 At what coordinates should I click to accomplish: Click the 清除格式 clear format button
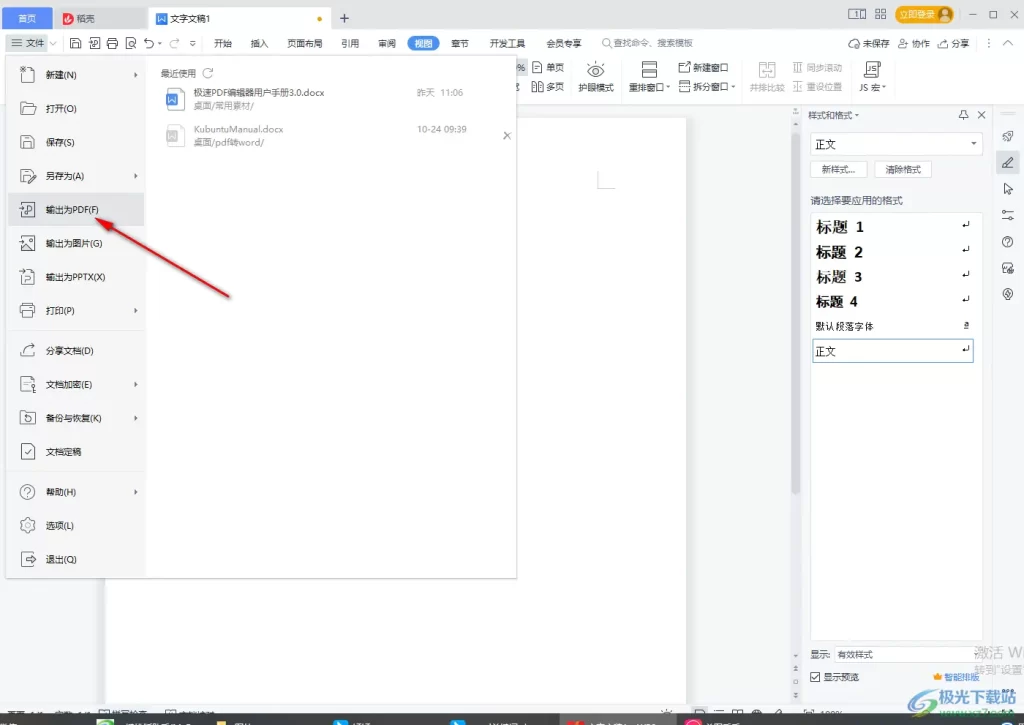tap(902, 169)
